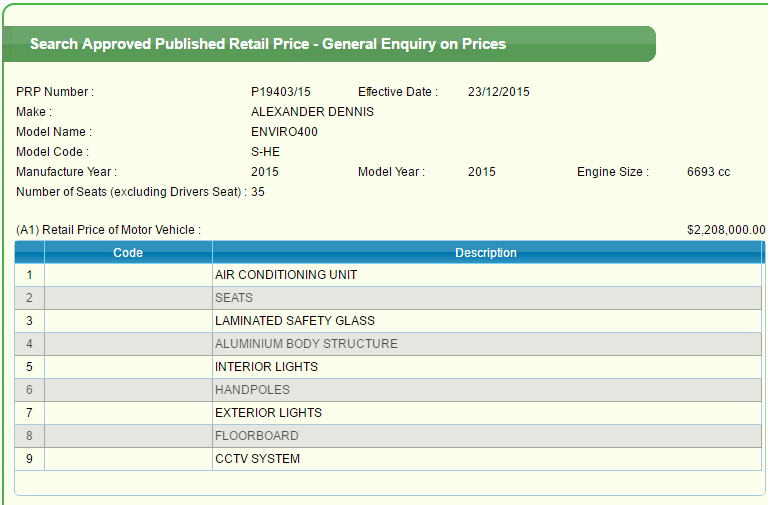Click the effective date 23/12/2015
This screenshot has width=772, height=505.
498,92
